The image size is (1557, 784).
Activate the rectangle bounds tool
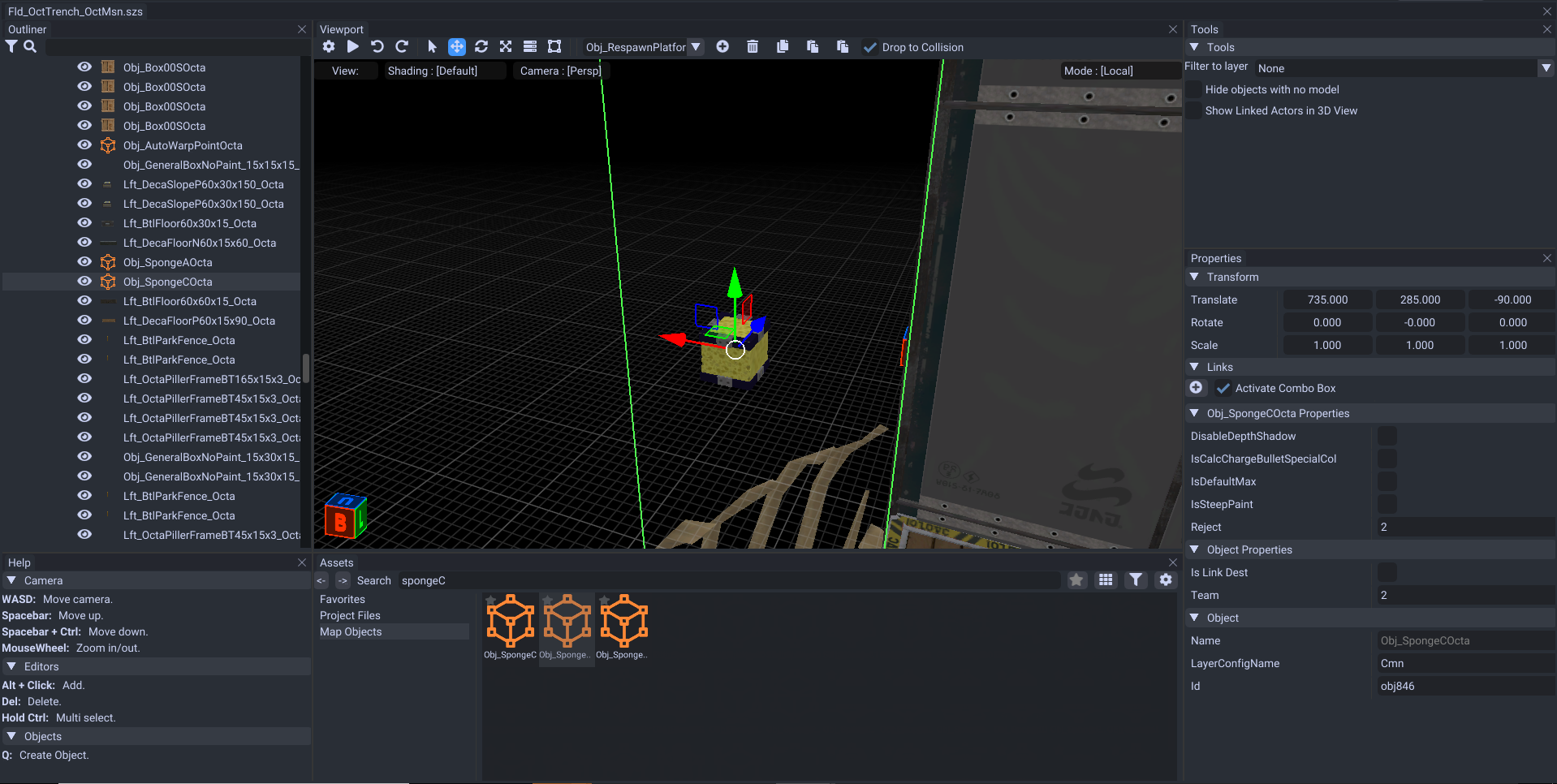[x=554, y=47]
